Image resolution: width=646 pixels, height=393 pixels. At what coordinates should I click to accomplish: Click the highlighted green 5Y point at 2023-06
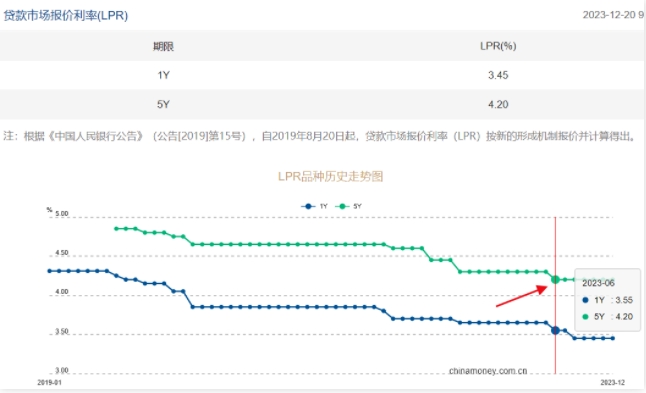pos(555,280)
